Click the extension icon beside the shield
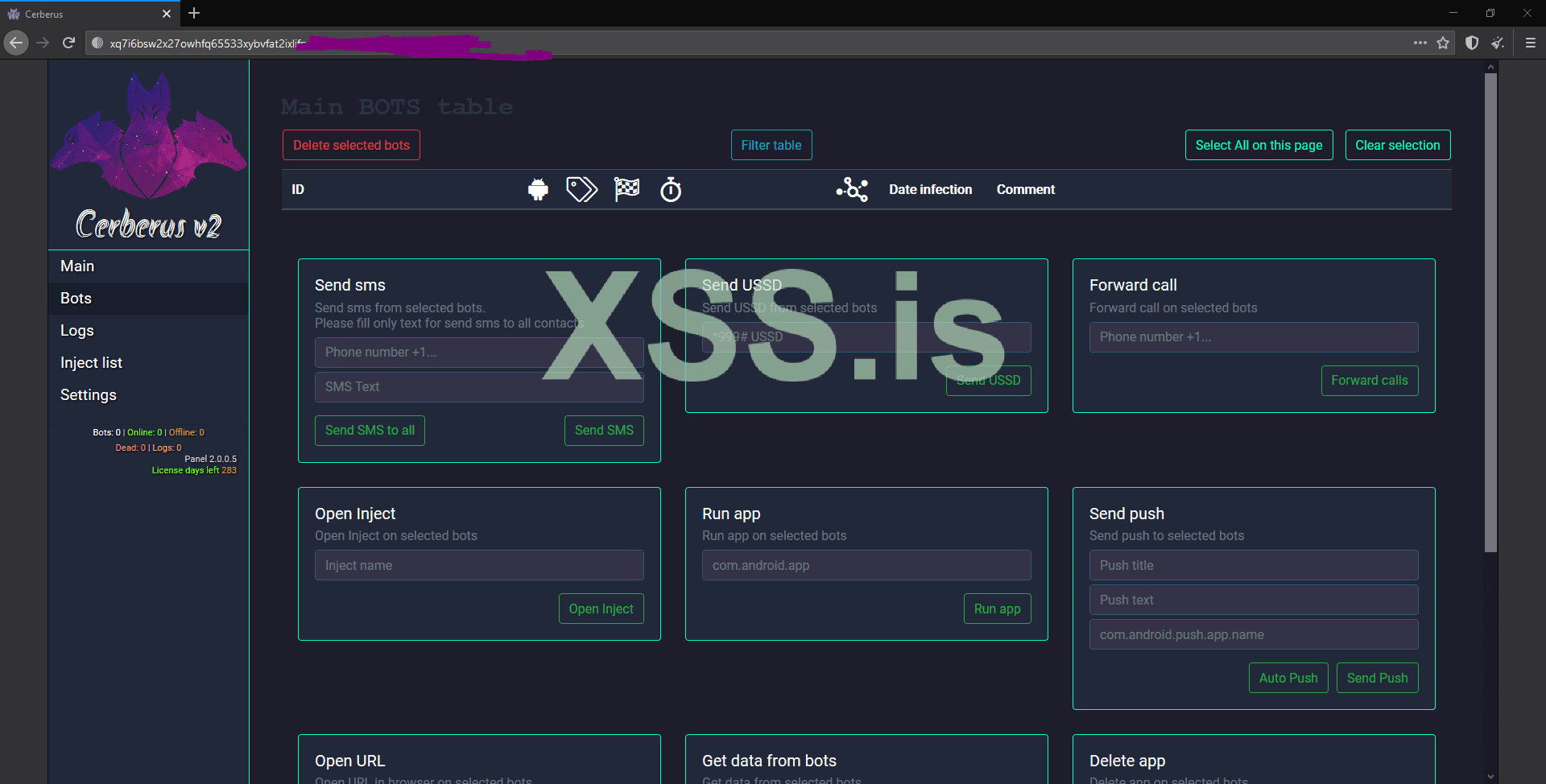 click(1498, 43)
